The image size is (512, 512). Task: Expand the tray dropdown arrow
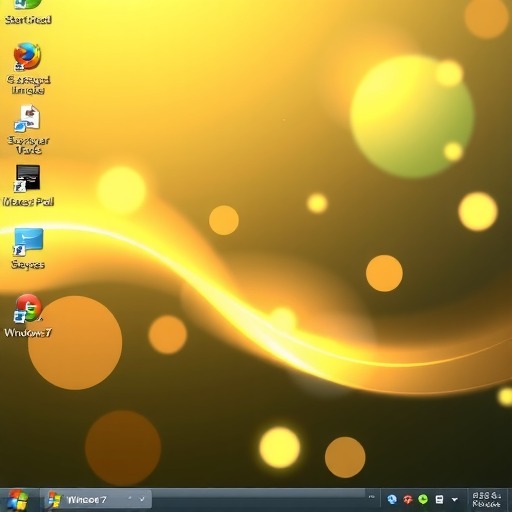(x=454, y=500)
